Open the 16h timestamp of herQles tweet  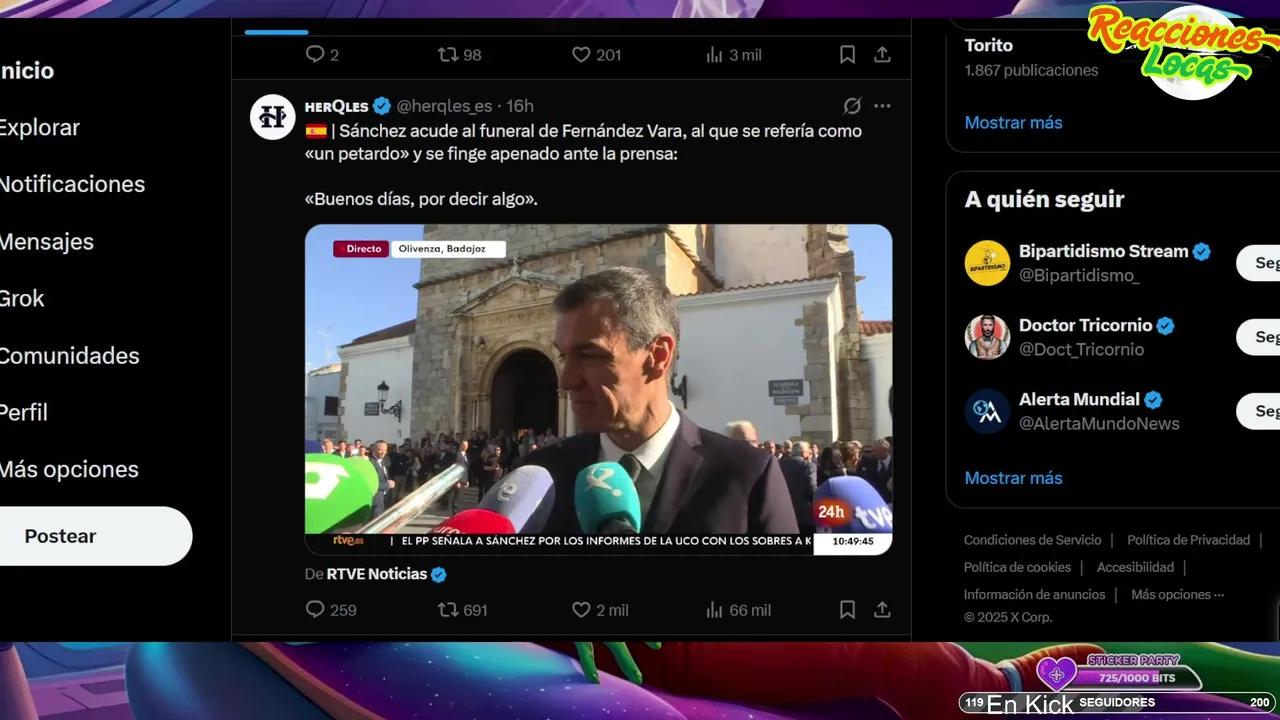(x=520, y=106)
